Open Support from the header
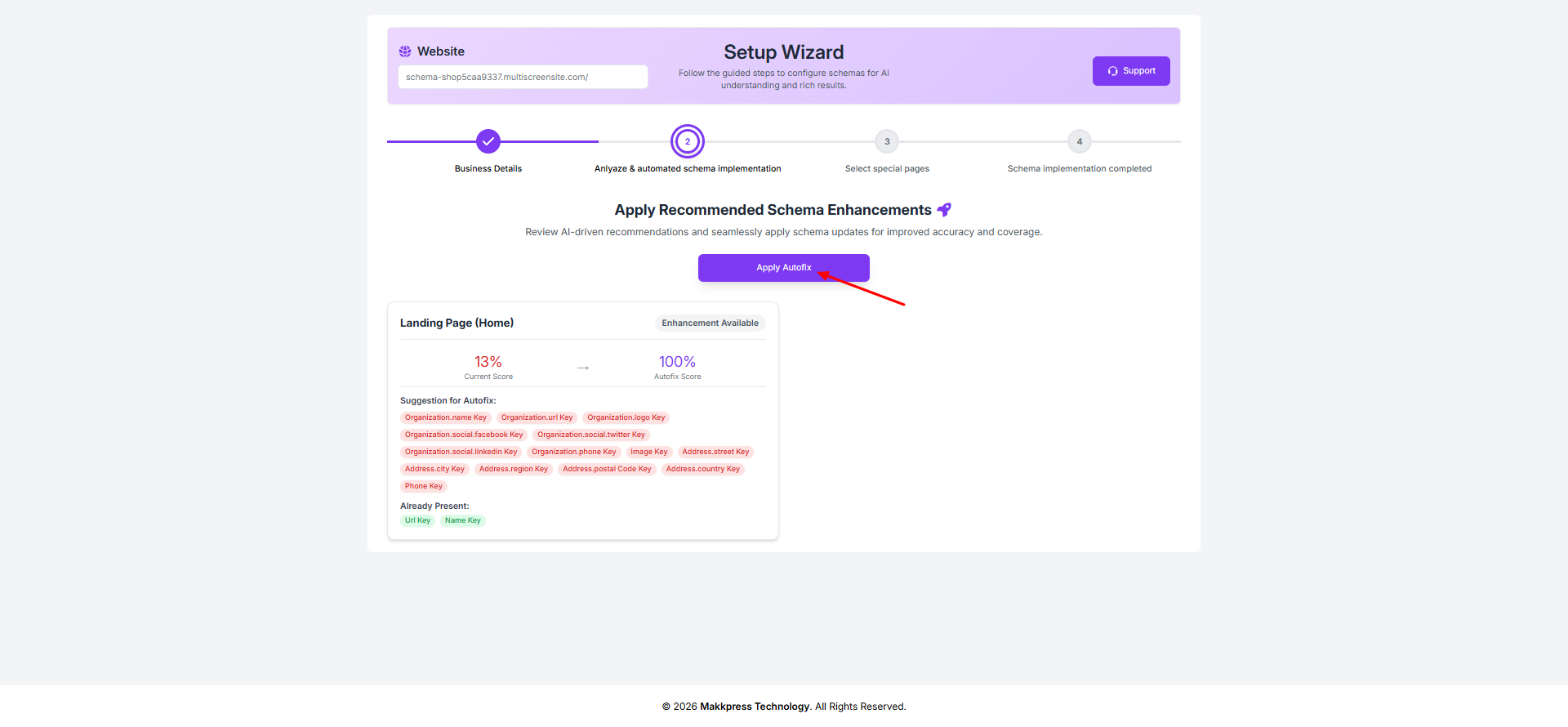The image size is (1568, 727). (1131, 71)
